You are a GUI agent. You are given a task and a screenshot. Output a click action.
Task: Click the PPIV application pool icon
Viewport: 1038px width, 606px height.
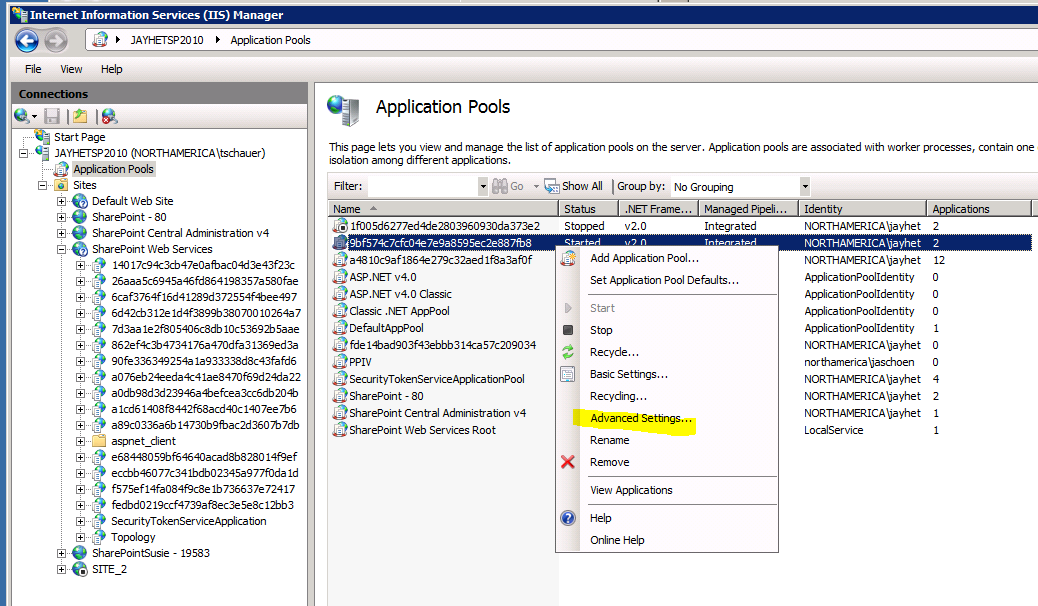click(340, 362)
